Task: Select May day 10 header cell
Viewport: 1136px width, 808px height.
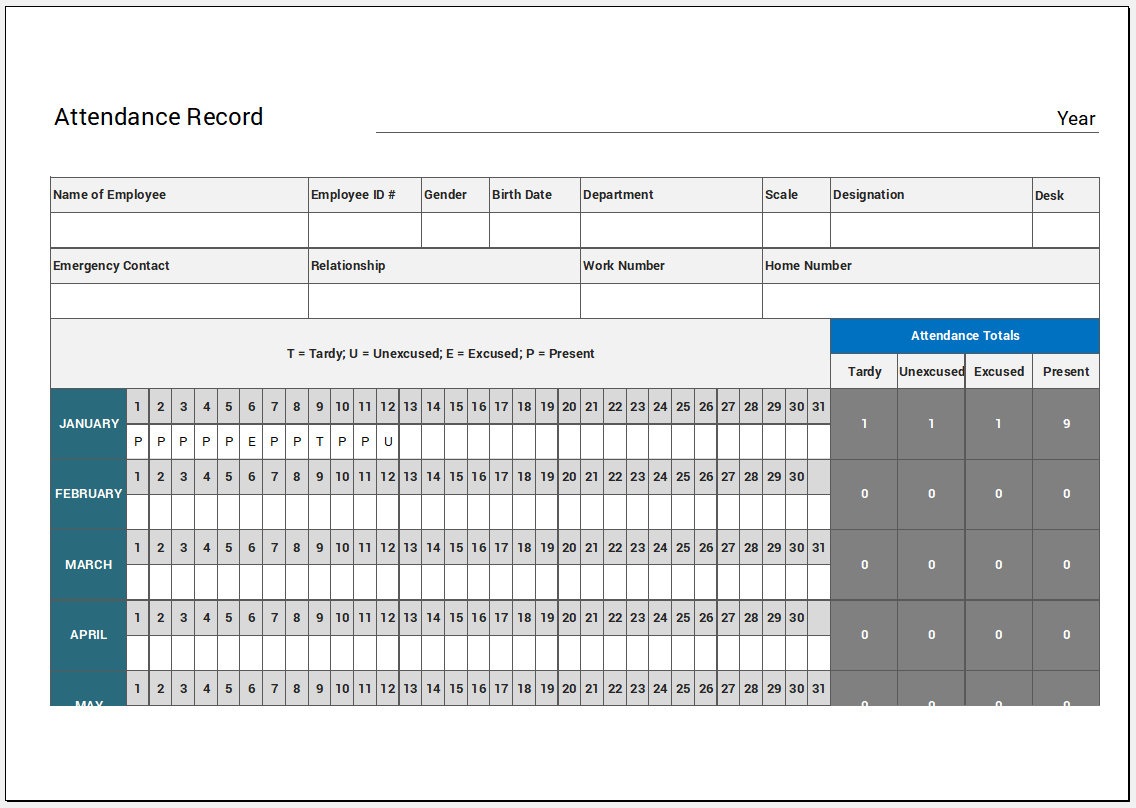Action: 342,688
